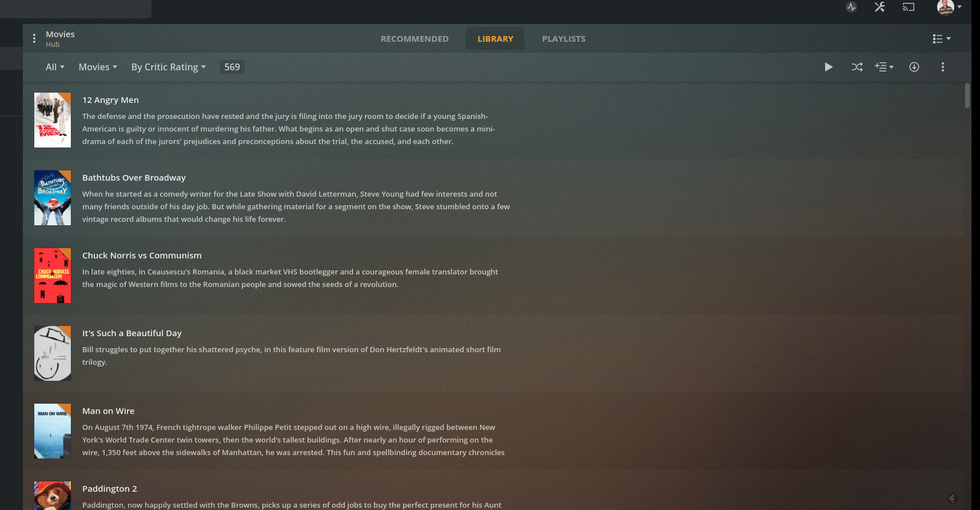Screen dimensions: 980x510
Task: Click the It's Such a Beautiful Day summary
Action: pos(291,356)
